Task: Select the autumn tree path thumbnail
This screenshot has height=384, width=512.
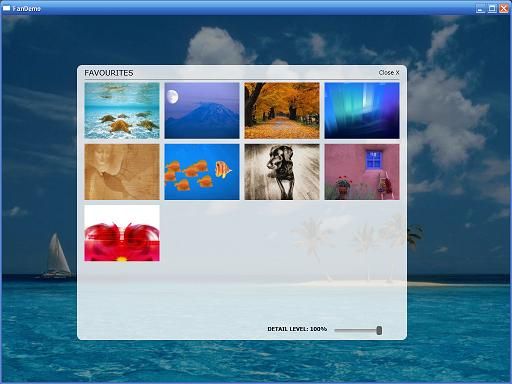Action: (282, 110)
